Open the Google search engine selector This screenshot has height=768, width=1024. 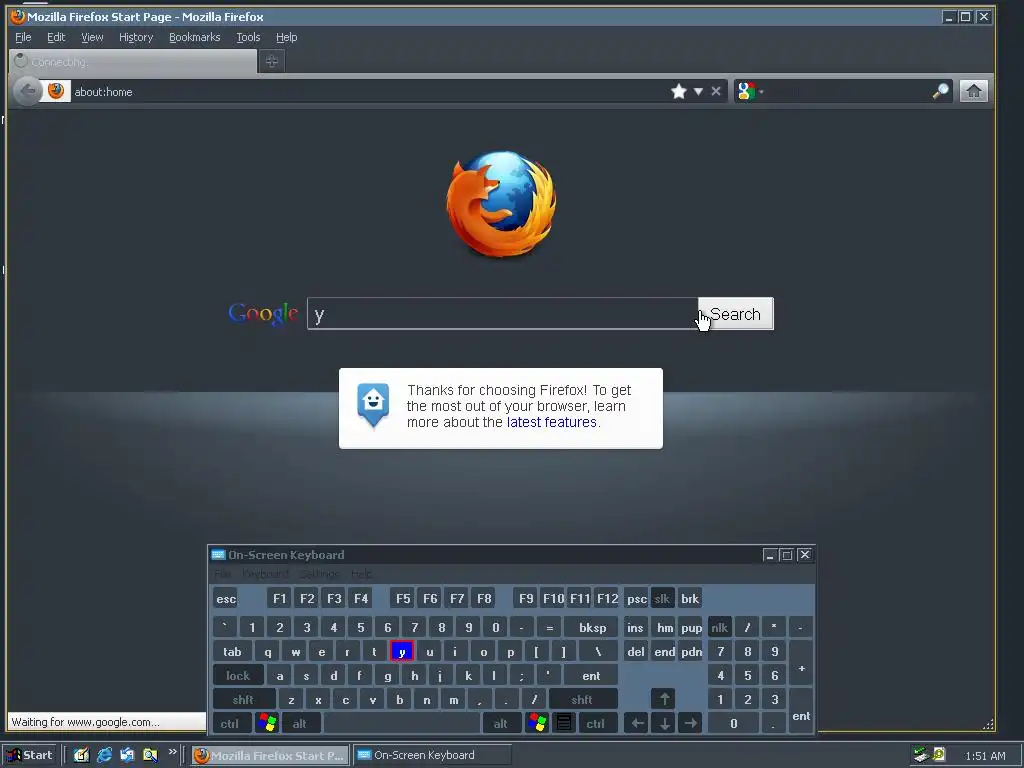[749, 91]
